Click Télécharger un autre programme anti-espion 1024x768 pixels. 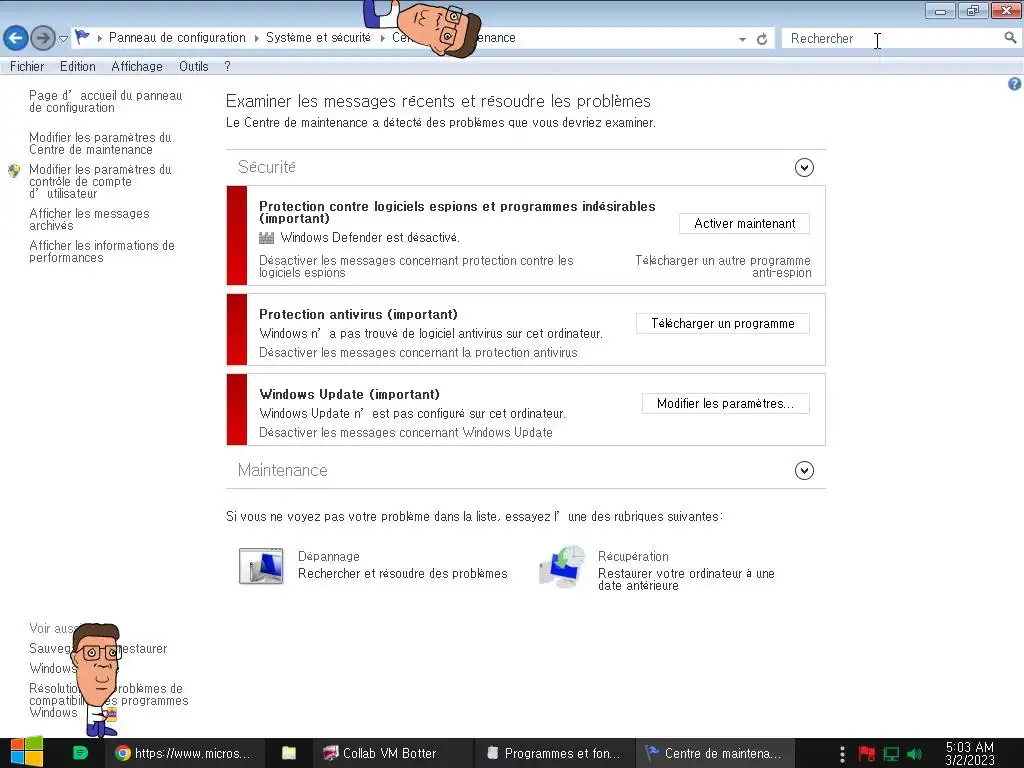click(723, 266)
